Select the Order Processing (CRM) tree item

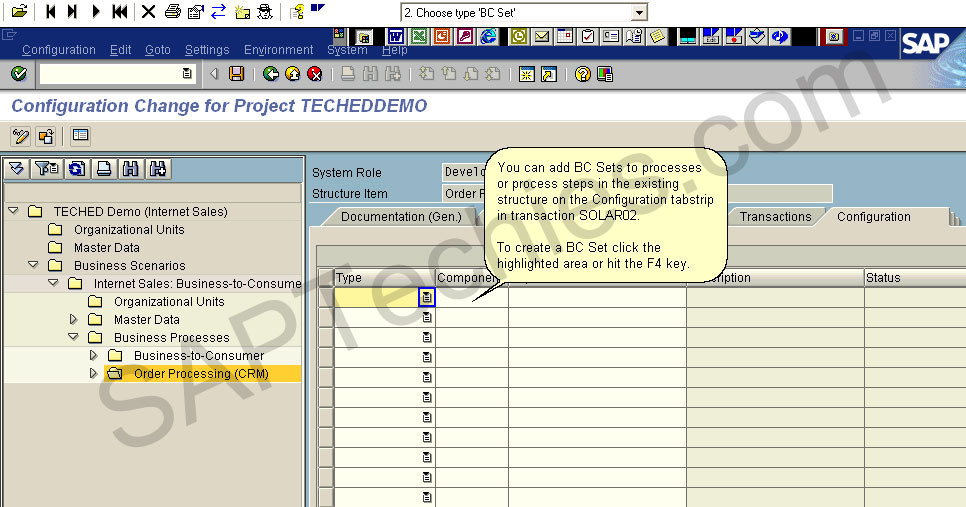[201, 374]
